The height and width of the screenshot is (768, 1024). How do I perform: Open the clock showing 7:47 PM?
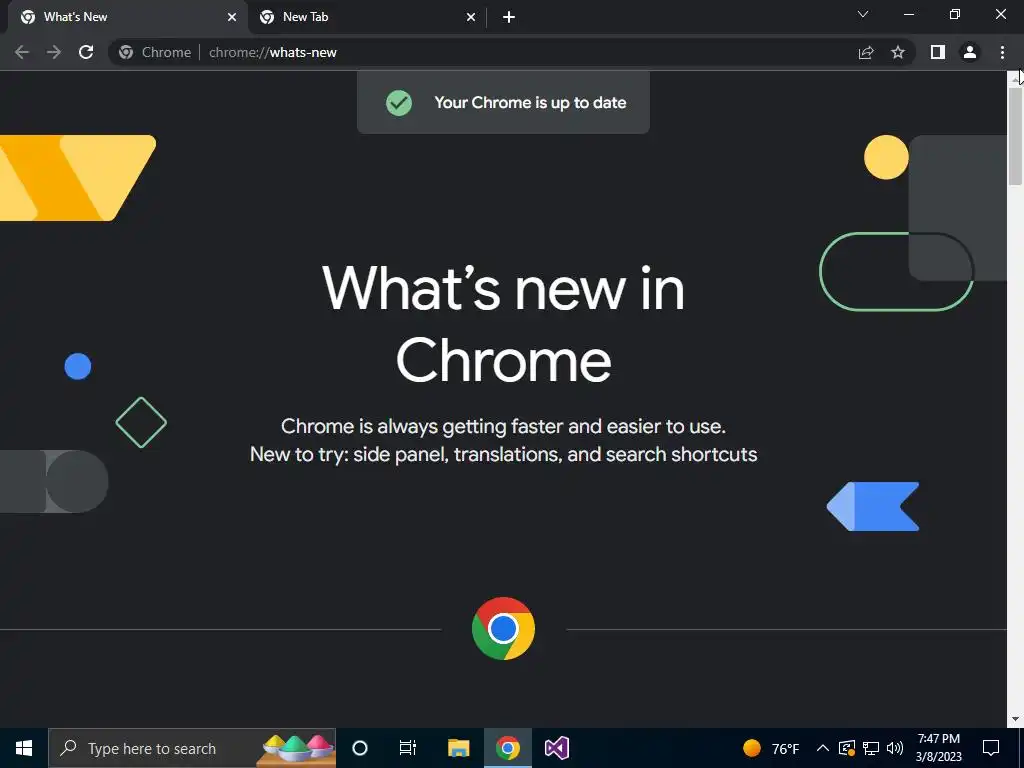[x=938, y=748]
